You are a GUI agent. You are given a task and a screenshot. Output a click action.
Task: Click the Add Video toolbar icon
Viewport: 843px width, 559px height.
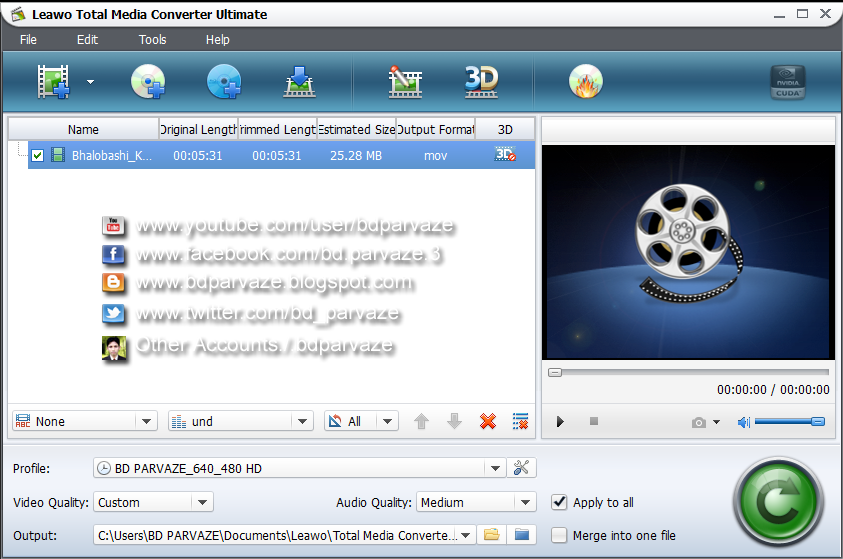53,82
